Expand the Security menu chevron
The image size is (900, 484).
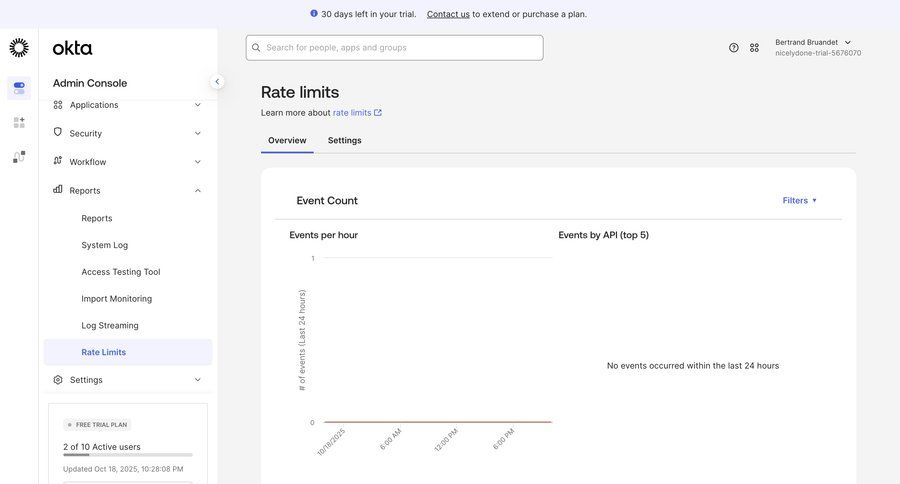[197, 133]
